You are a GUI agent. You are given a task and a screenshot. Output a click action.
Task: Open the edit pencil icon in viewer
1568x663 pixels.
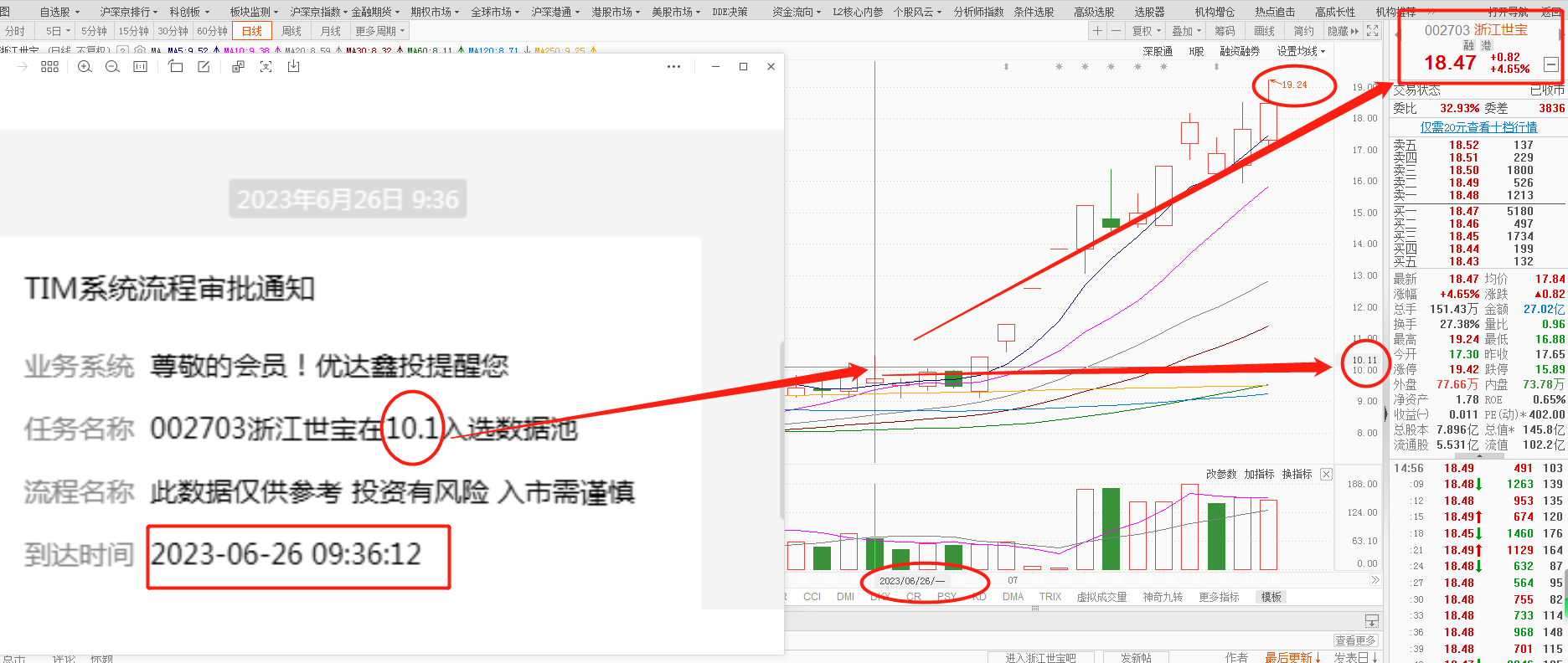pos(204,67)
